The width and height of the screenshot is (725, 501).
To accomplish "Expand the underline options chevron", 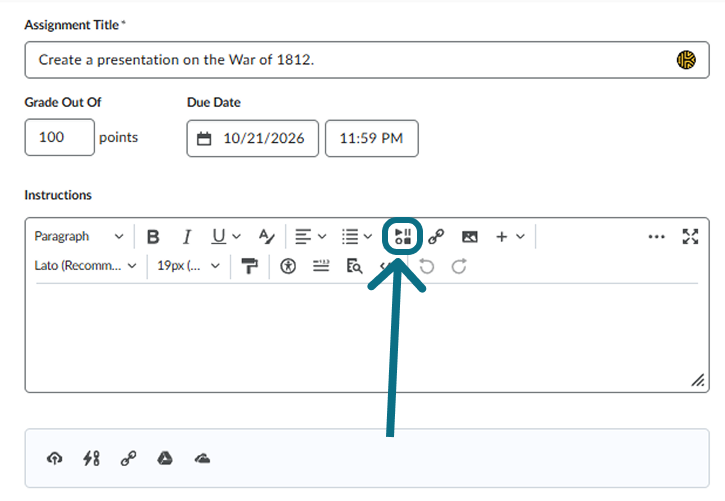I will [236, 237].
